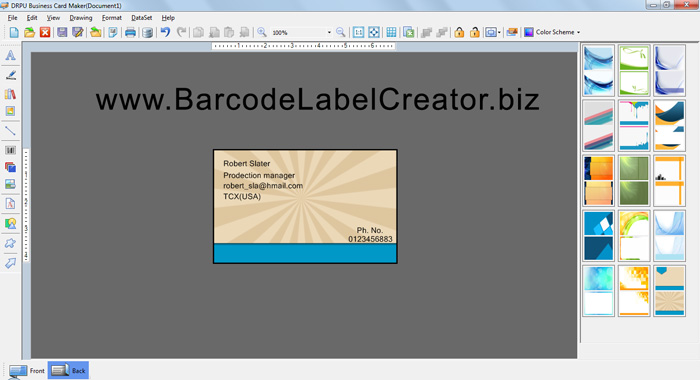Create a new document from the toolbar
The height and width of the screenshot is (380, 700).
tap(14, 32)
